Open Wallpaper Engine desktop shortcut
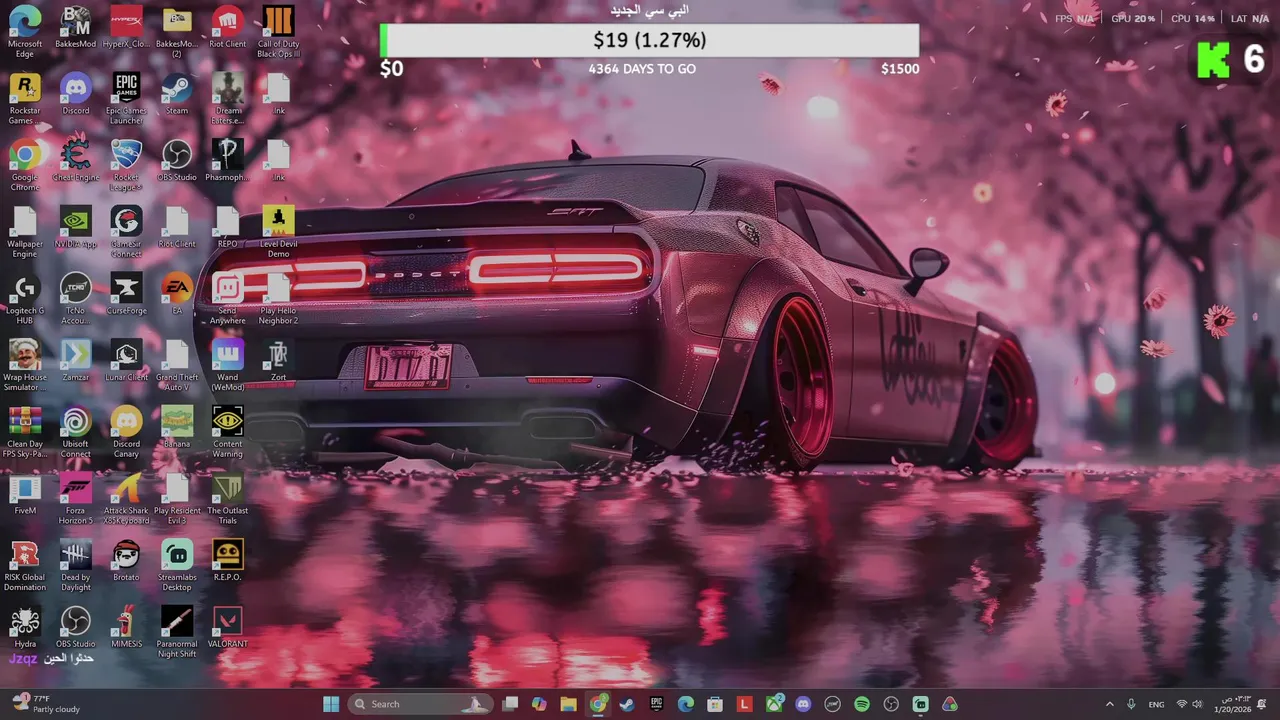Image resolution: width=1280 pixels, height=720 pixels. coord(25,231)
